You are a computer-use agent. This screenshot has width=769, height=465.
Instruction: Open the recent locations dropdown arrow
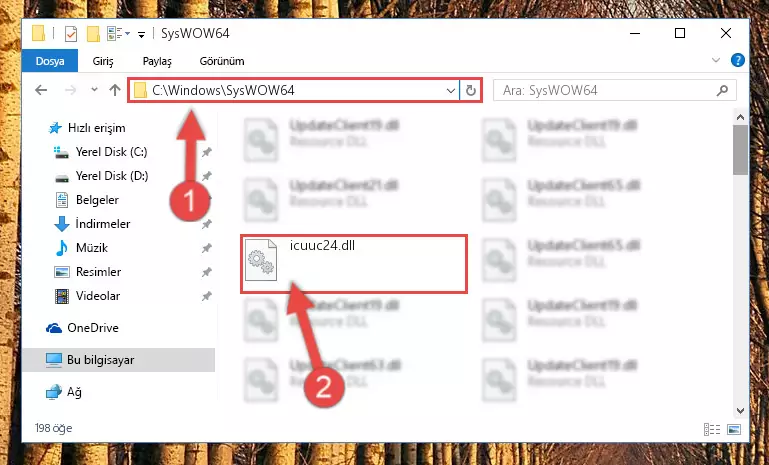[x=94, y=90]
